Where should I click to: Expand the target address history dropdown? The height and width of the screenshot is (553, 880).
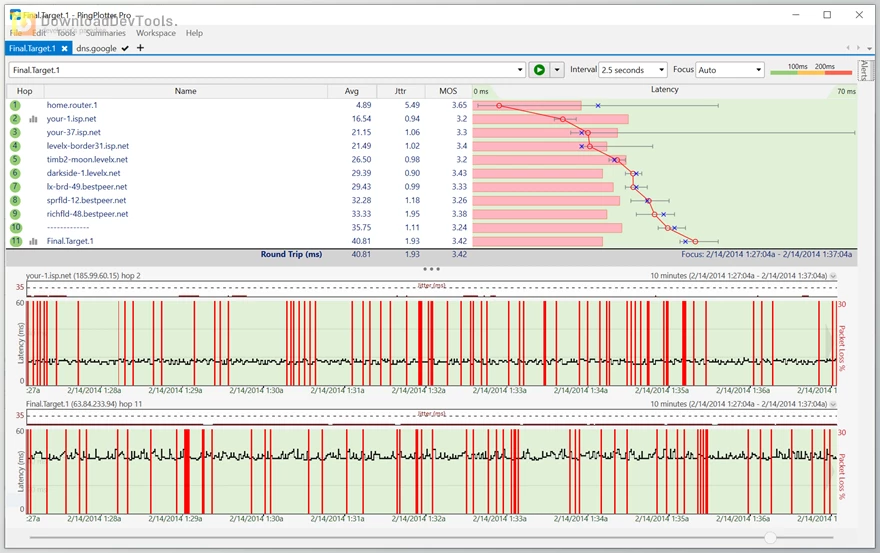[x=520, y=70]
